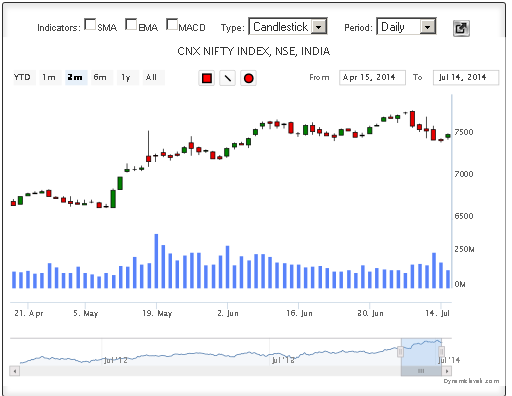Viewport: 512px width, 396px height.
Task: Enable the EMA indicator checkbox
Action: [131, 24]
